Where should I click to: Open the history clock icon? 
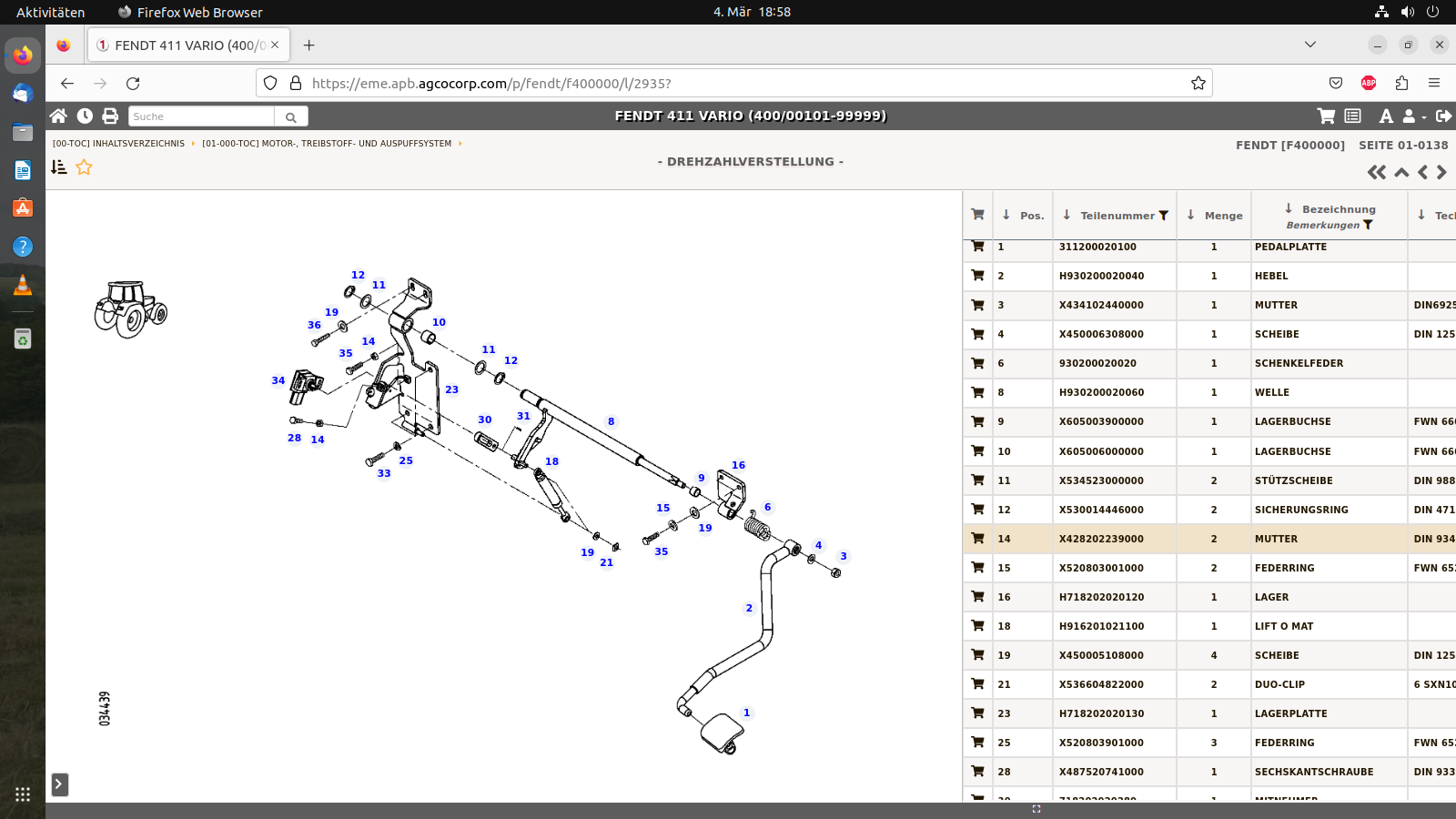85,116
